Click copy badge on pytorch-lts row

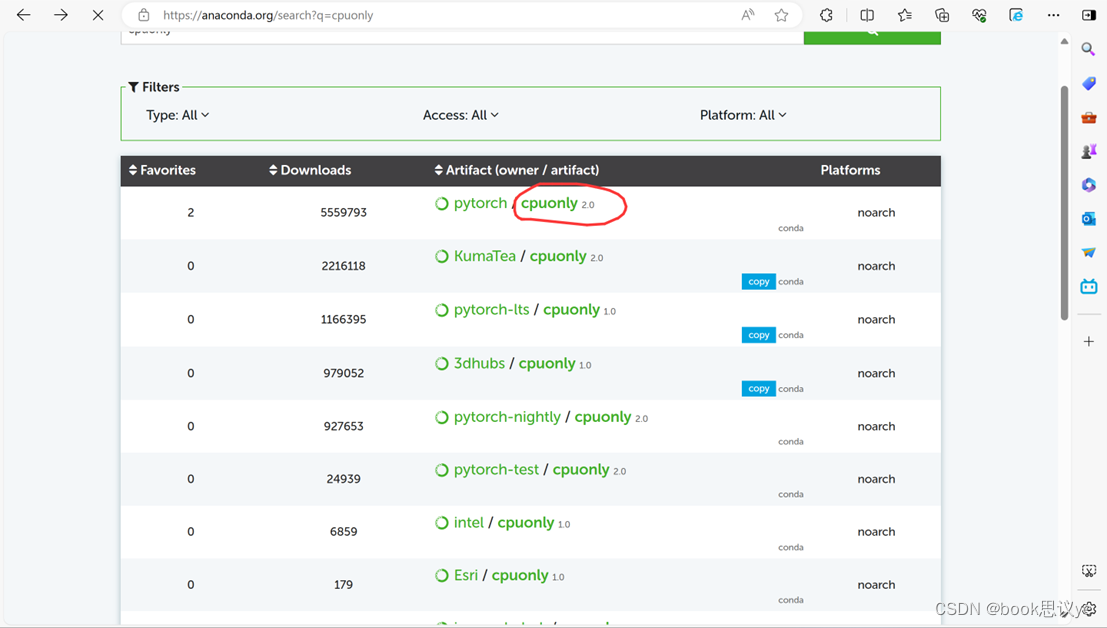[x=758, y=335]
